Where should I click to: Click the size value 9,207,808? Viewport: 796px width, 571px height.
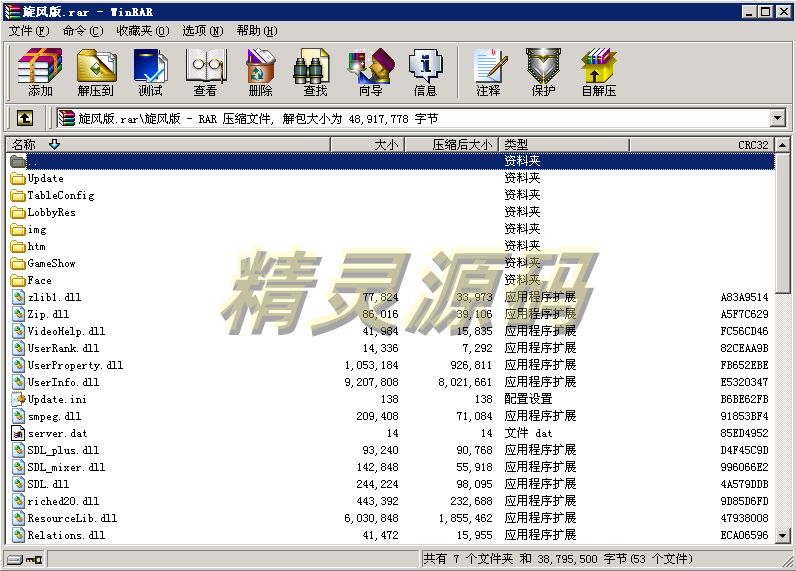tap(371, 382)
